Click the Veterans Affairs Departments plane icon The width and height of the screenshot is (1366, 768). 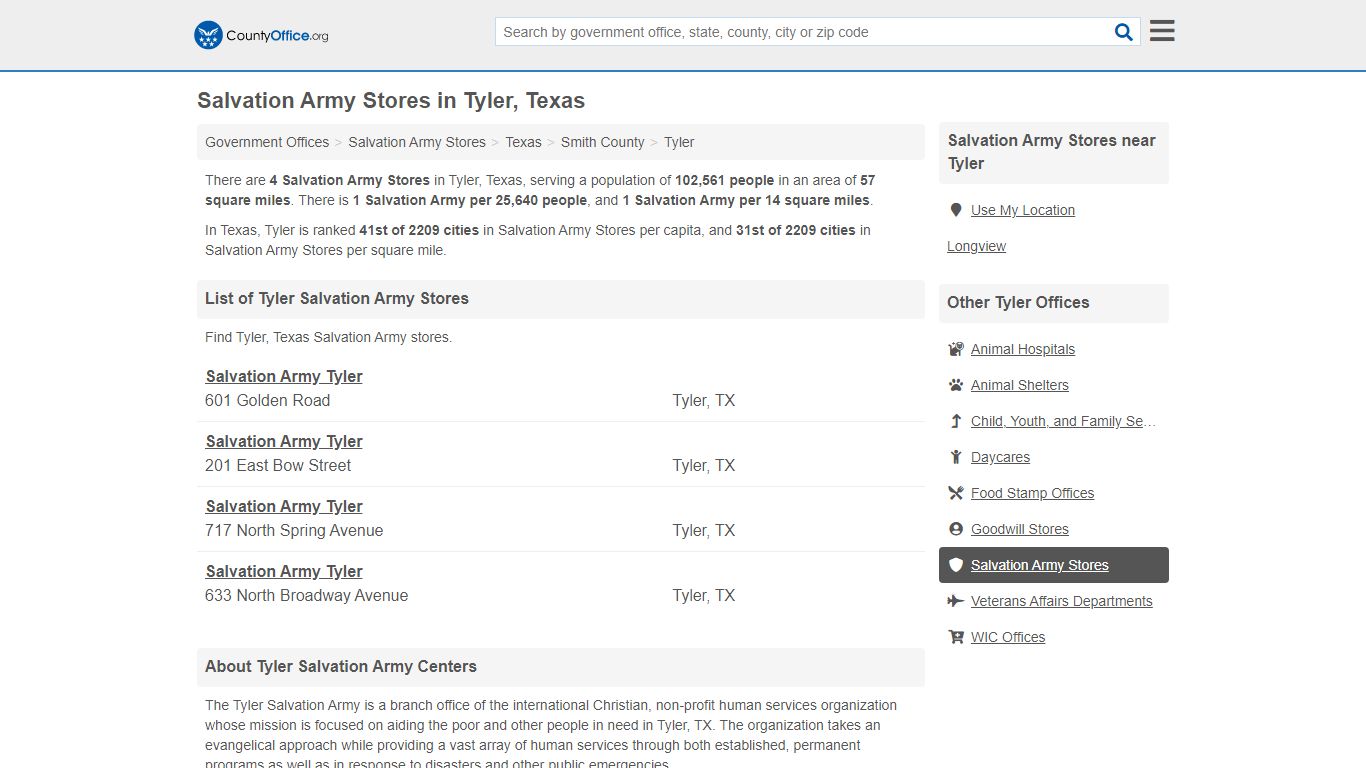point(956,601)
